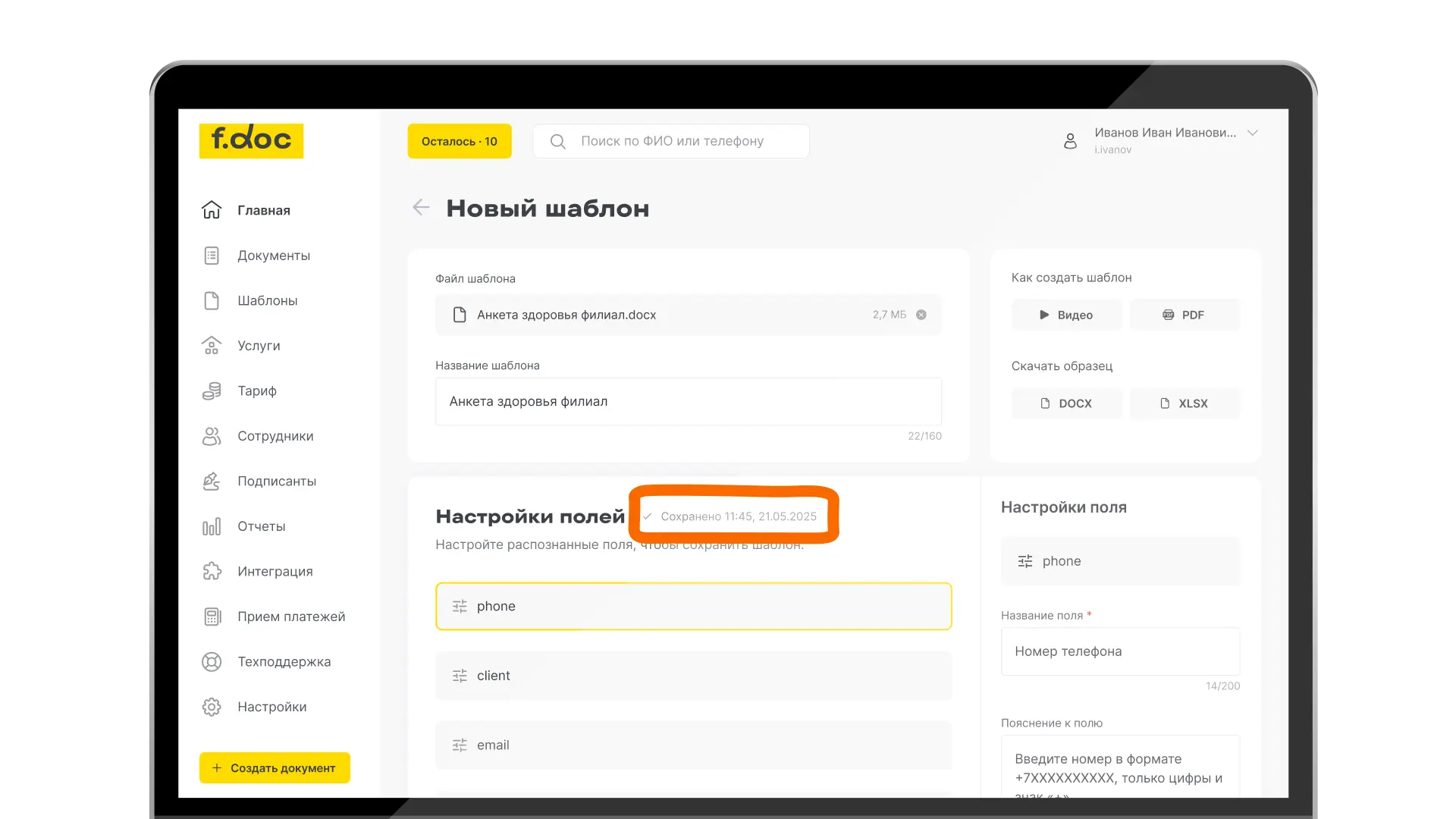The image size is (1456, 819).
Task: Click the f.doc logo
Action: [251, 140]
